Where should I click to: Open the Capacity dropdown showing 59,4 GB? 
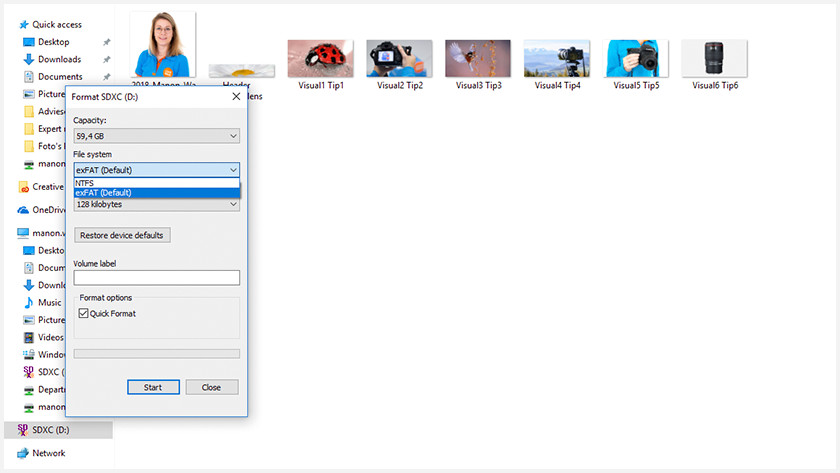156,136
